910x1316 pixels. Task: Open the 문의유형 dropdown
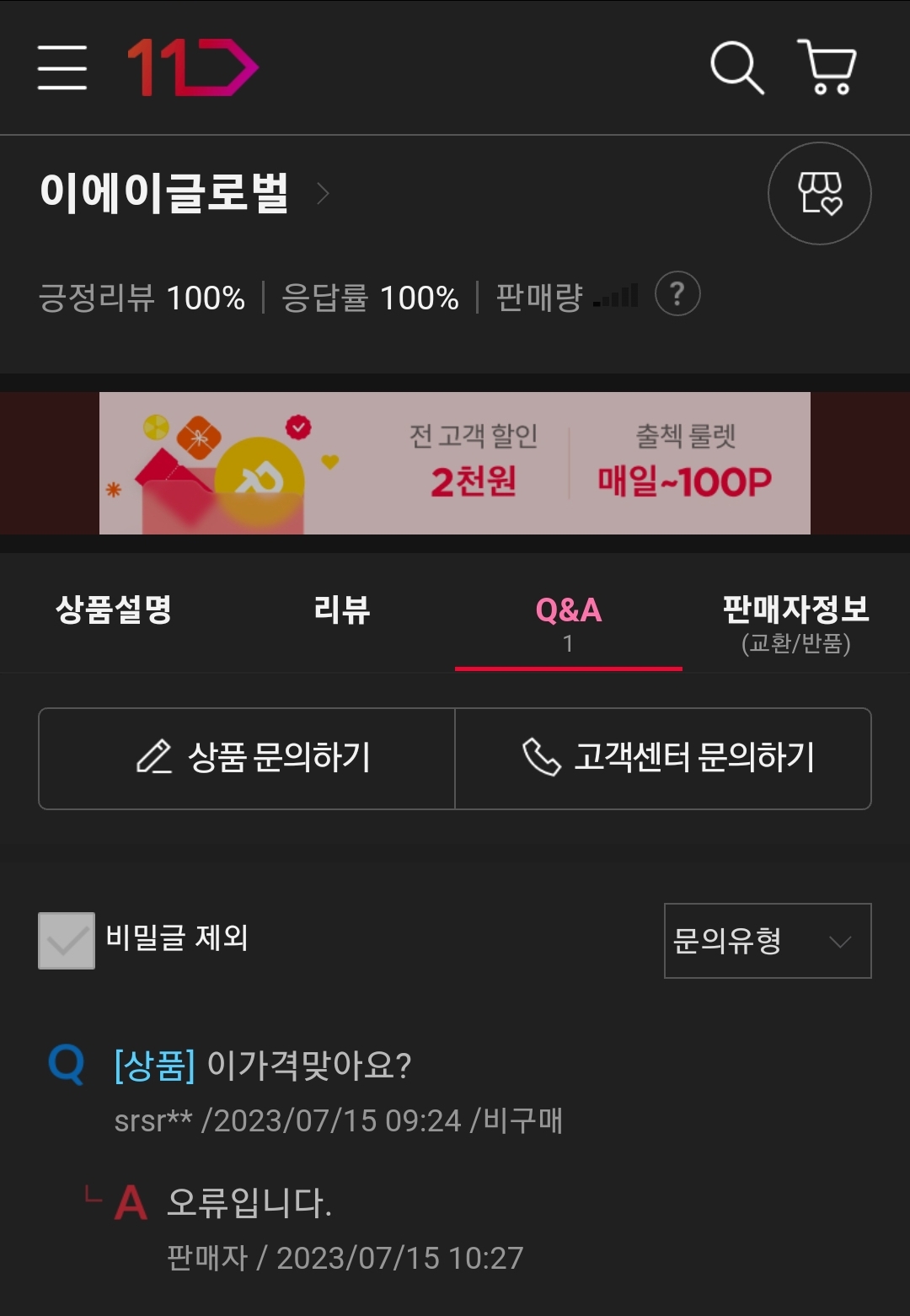(767, 941)
